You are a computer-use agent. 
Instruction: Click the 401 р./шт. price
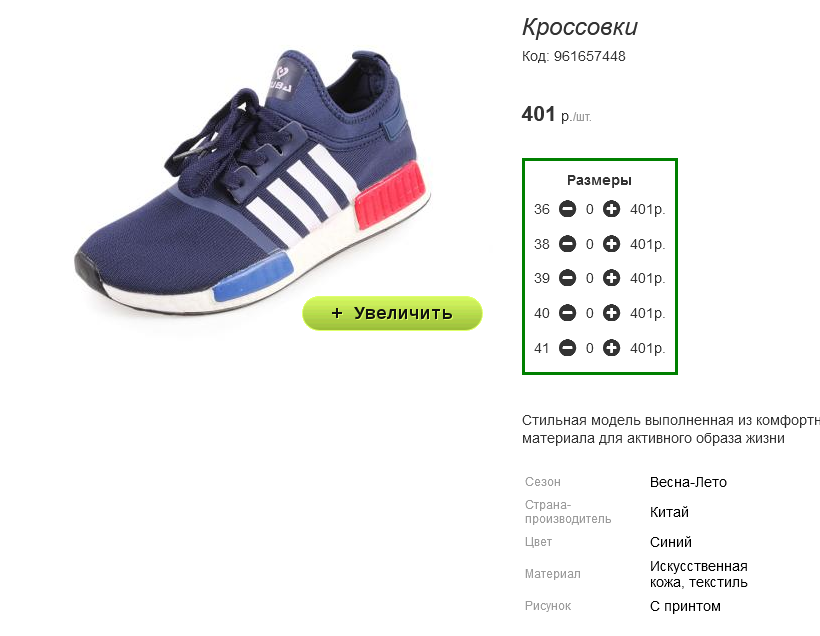tap(556, 114)
